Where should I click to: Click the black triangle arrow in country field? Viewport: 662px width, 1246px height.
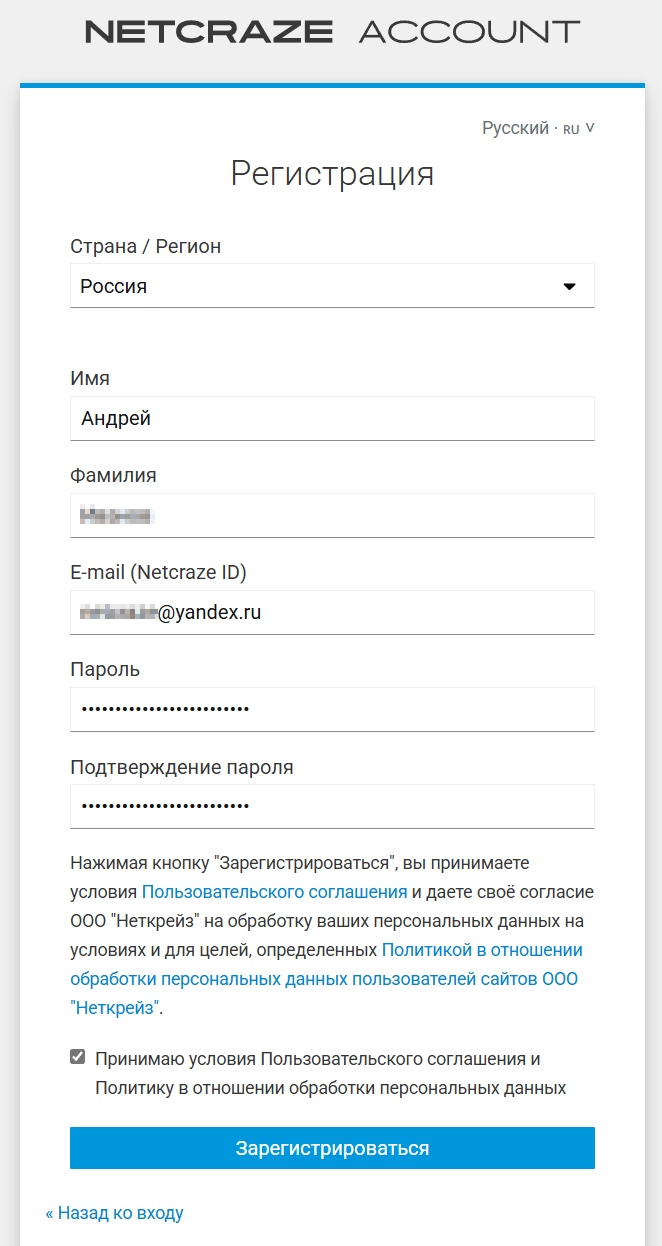click(570, 287)
